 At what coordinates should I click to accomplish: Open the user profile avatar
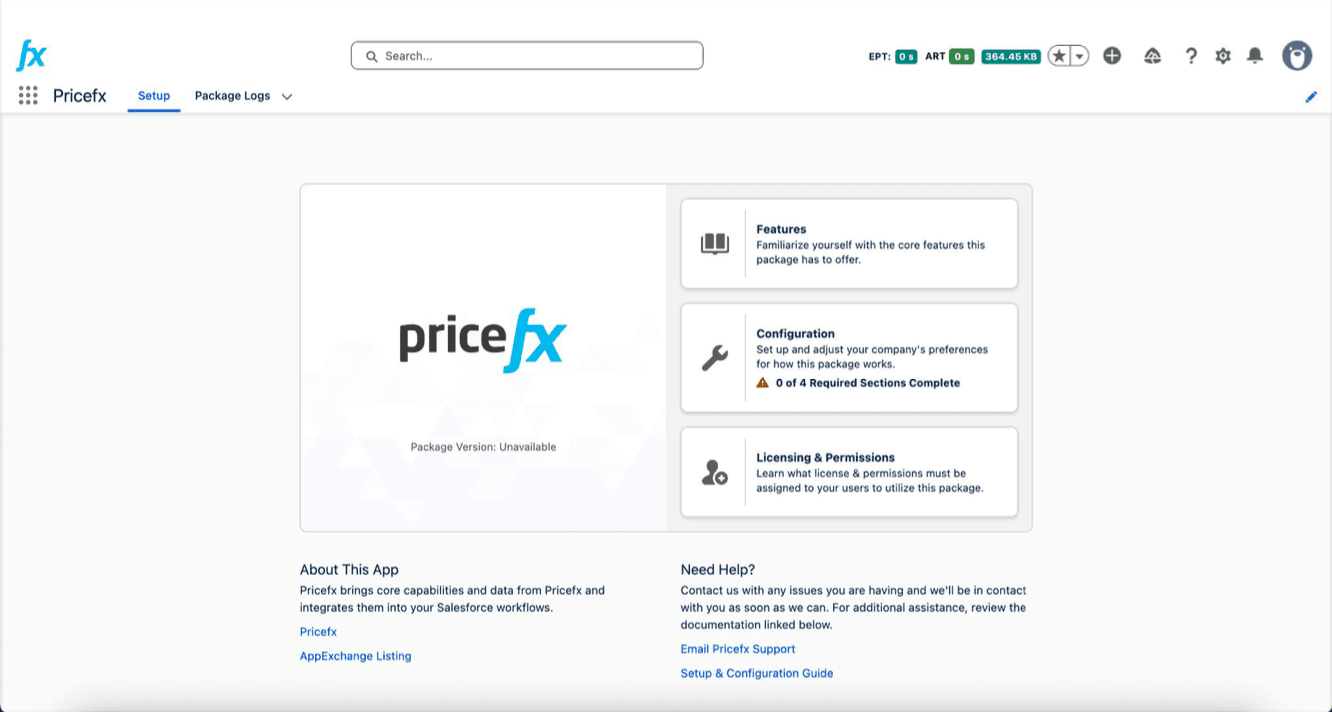[x=1297, y=56]
